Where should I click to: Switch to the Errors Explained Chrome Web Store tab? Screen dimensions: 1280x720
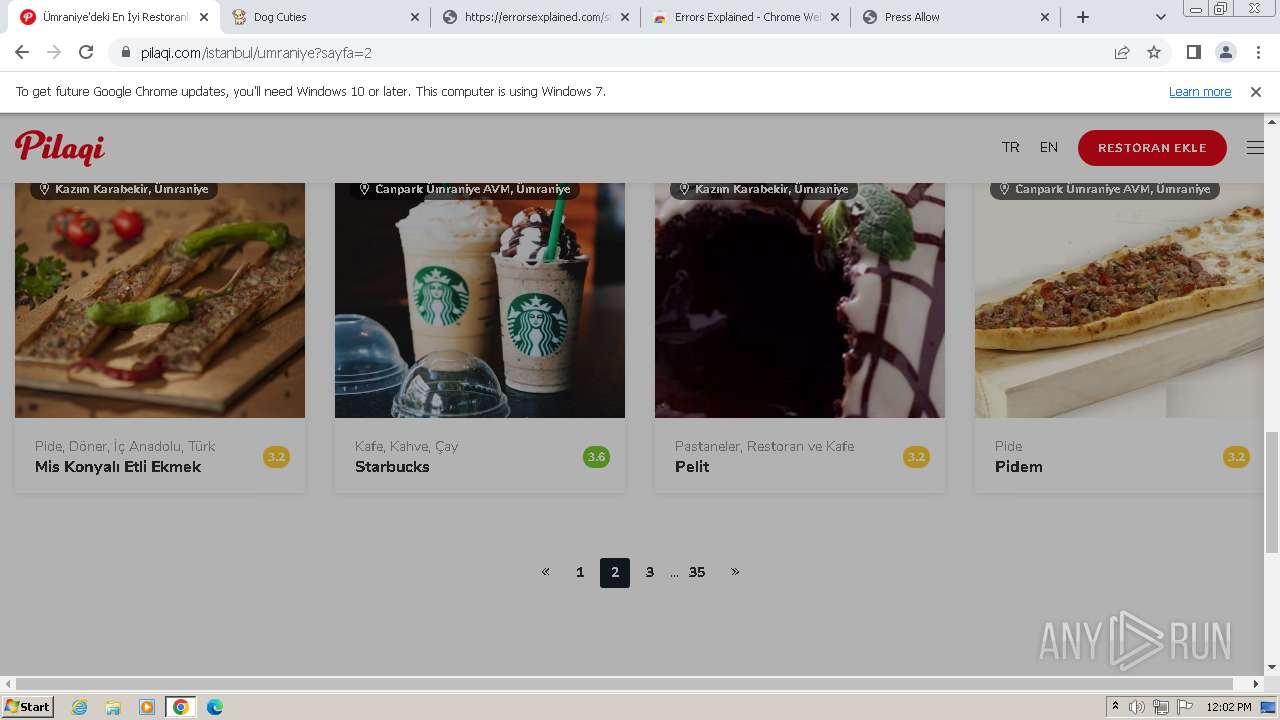[745, 17]
